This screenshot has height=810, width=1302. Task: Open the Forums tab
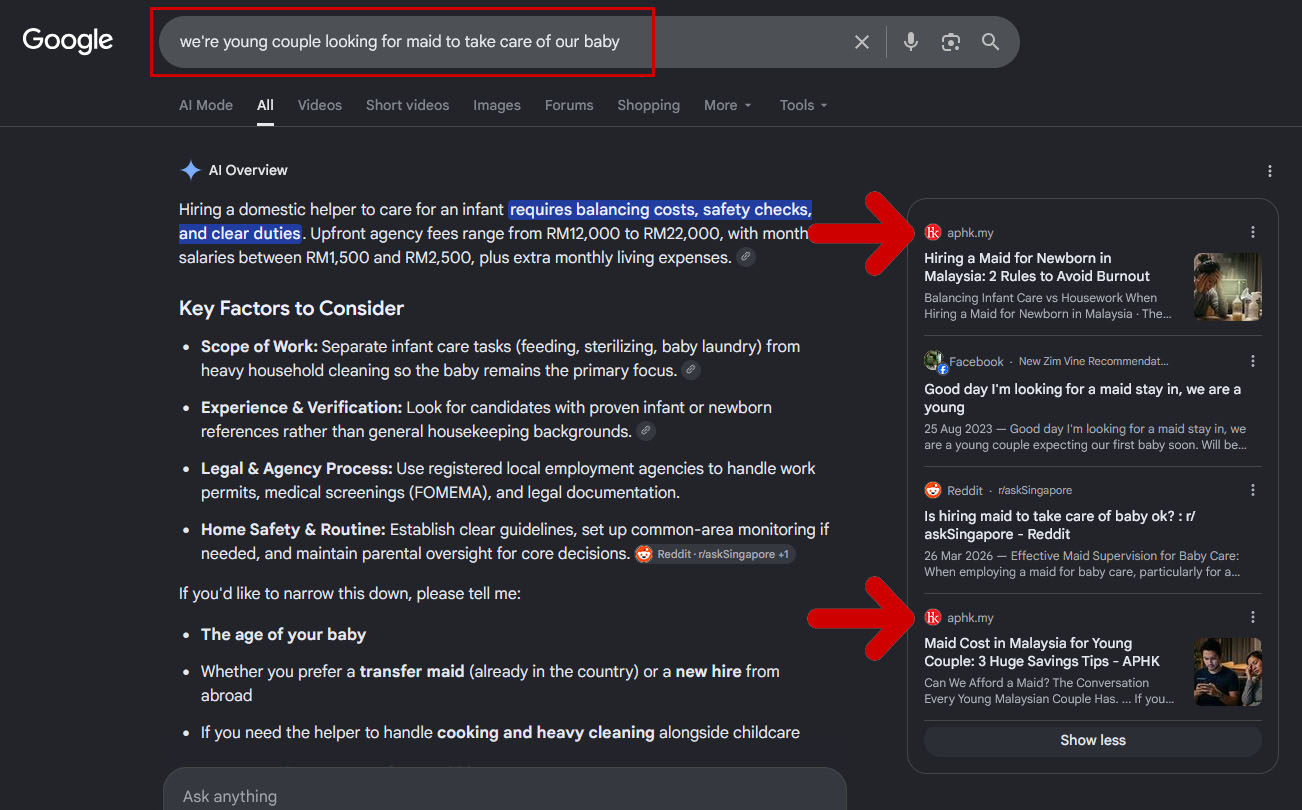coord(569,105)
